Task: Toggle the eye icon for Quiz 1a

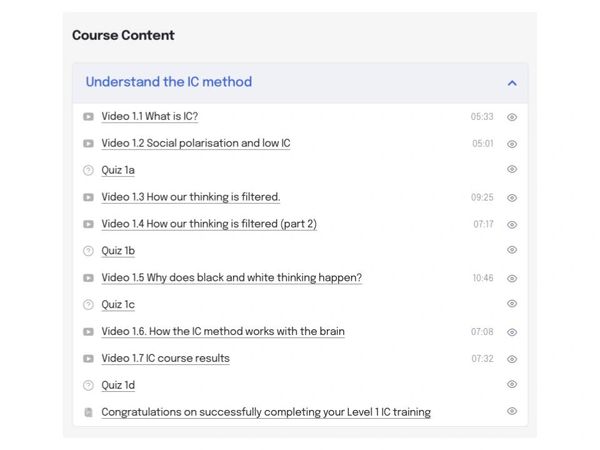Action: 512,170
